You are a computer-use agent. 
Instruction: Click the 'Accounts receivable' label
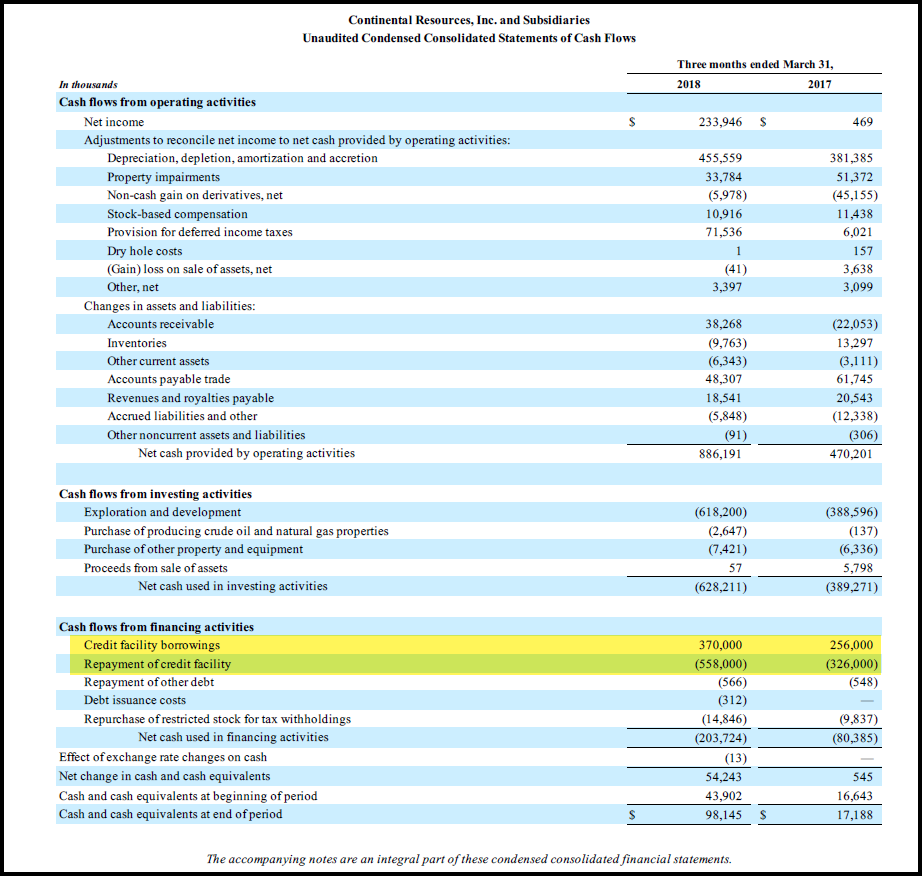point(161,324)
